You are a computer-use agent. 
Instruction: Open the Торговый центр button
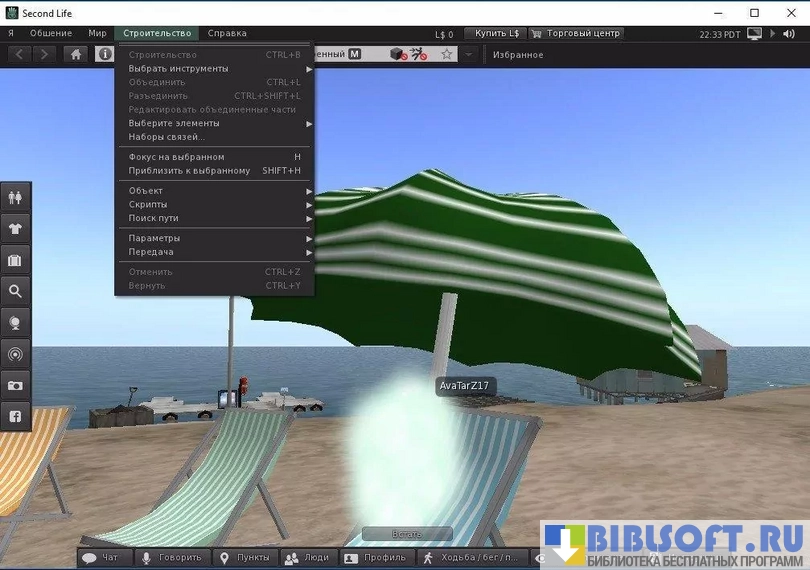click(x=576, y=33)
